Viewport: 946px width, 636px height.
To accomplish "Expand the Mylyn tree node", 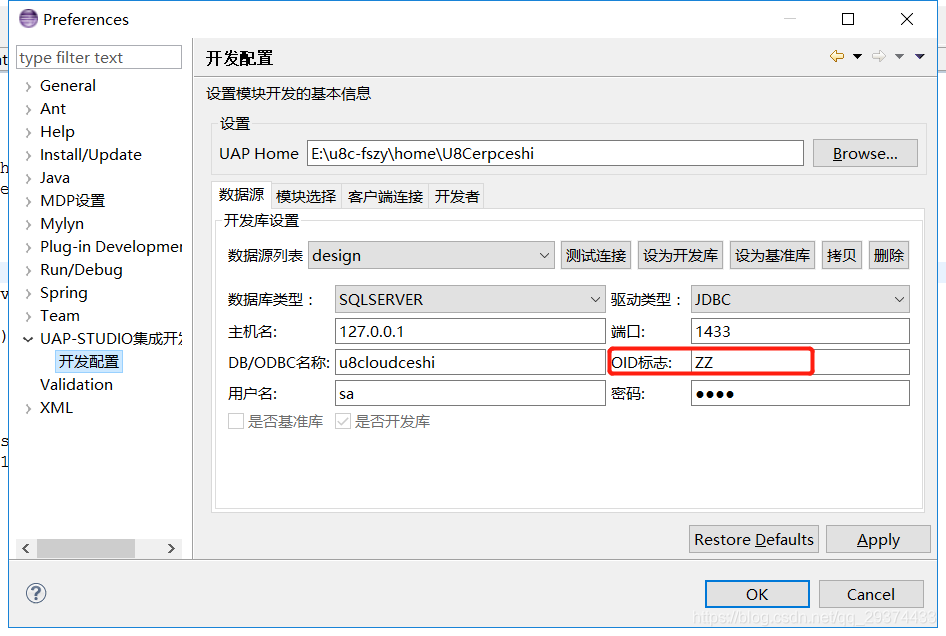I will 28,224.
